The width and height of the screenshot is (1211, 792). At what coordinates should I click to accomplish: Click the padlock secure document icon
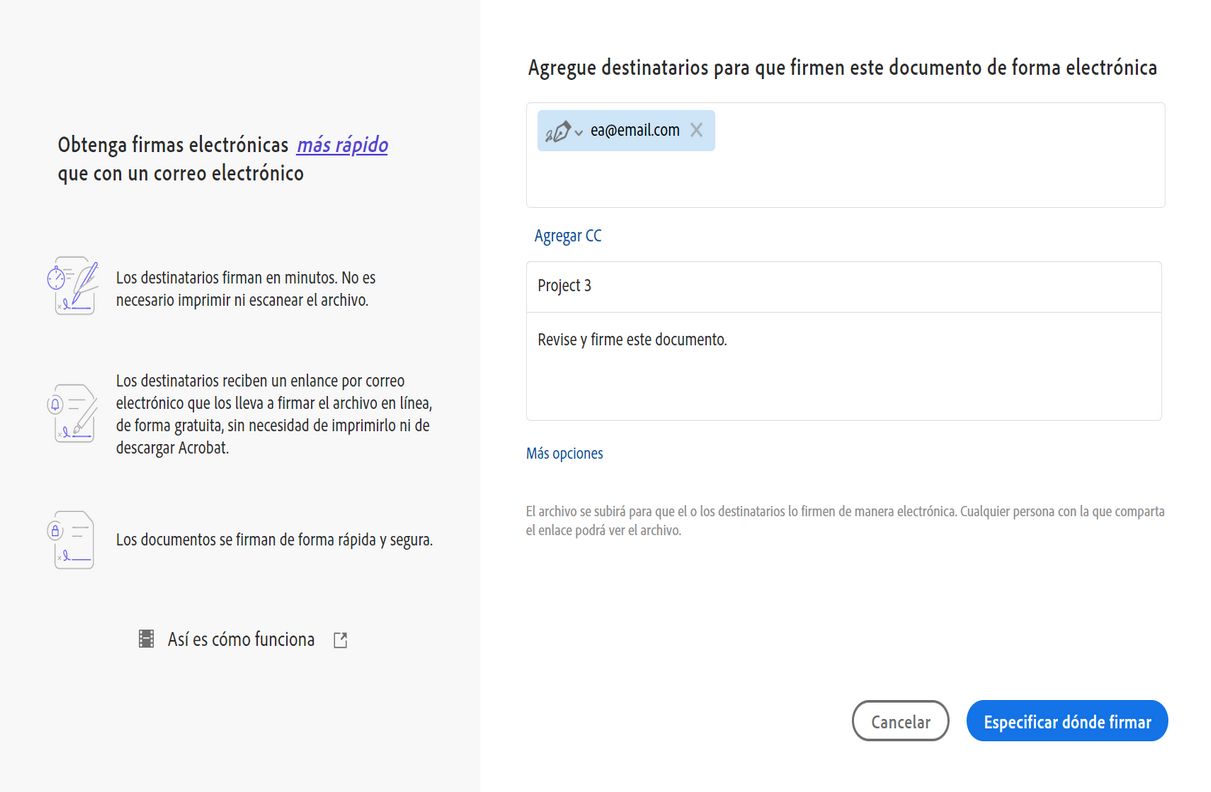(73, 540)
